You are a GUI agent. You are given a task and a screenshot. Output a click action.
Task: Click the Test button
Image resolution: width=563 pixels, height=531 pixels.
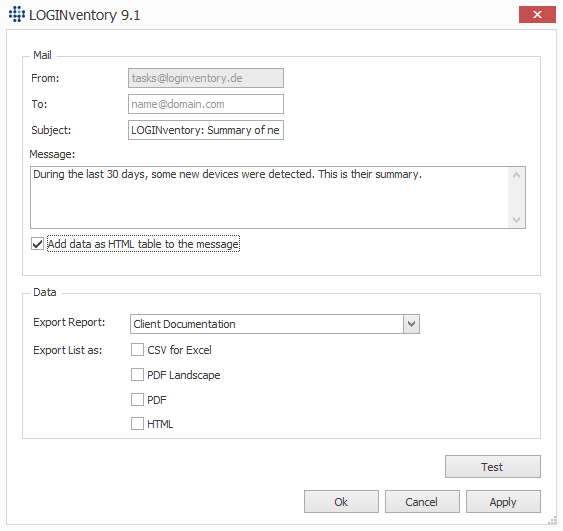coord(493,466)
